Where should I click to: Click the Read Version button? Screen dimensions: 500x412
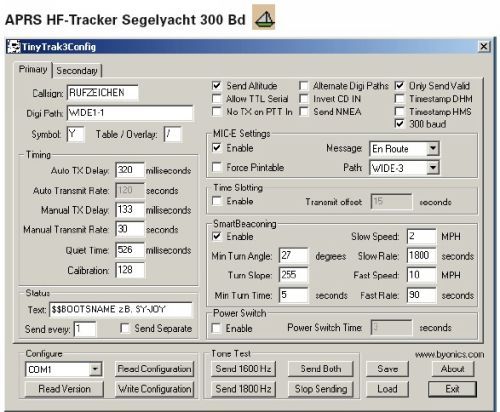[x=64, y=389]
